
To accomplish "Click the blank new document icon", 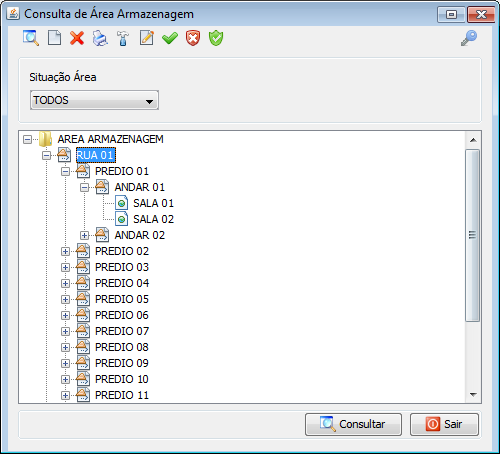I will coord(54,38).
